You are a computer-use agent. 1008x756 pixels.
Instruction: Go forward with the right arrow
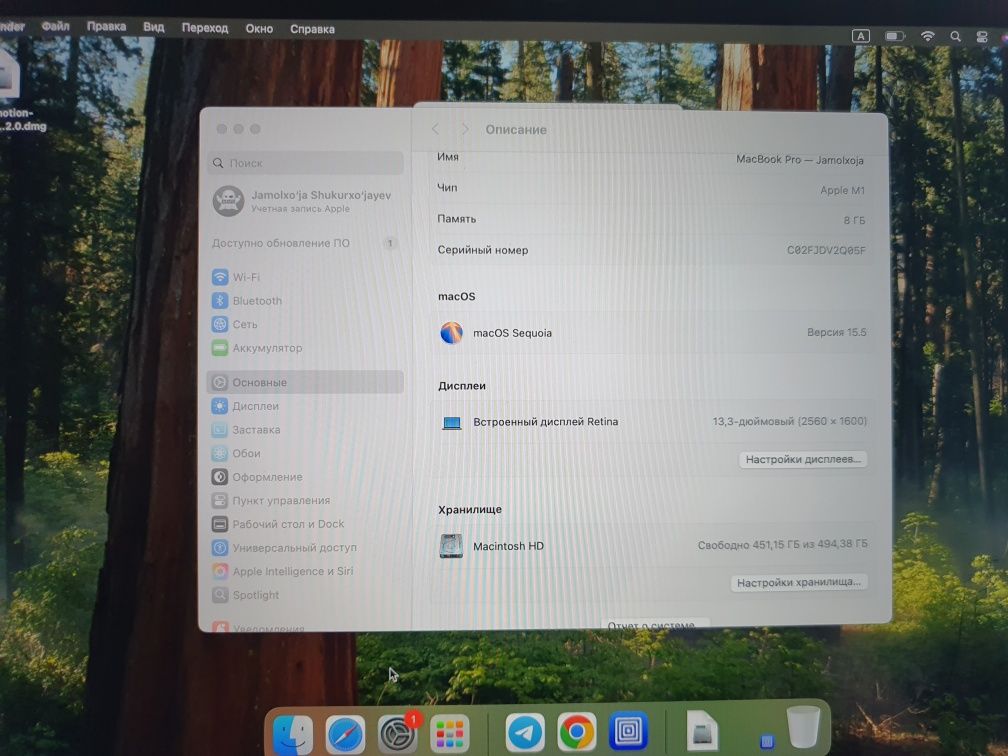tap(465, 129)
